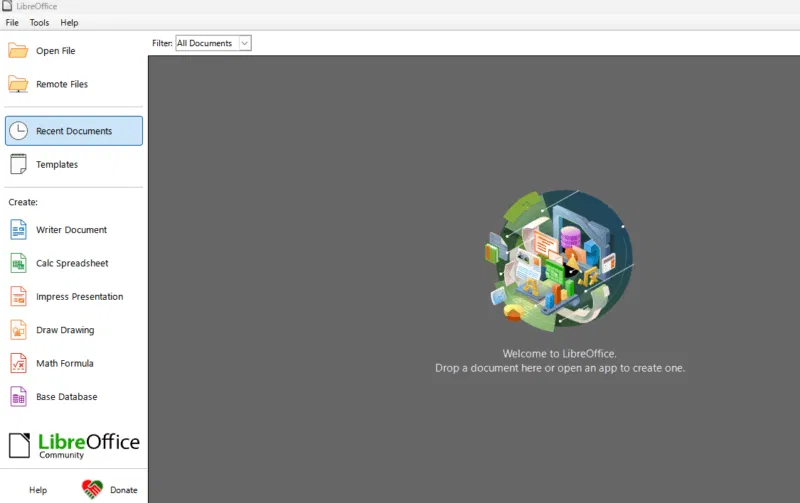
Task: Click the Recent Documents clock icon
Action: tap(19, 131)
